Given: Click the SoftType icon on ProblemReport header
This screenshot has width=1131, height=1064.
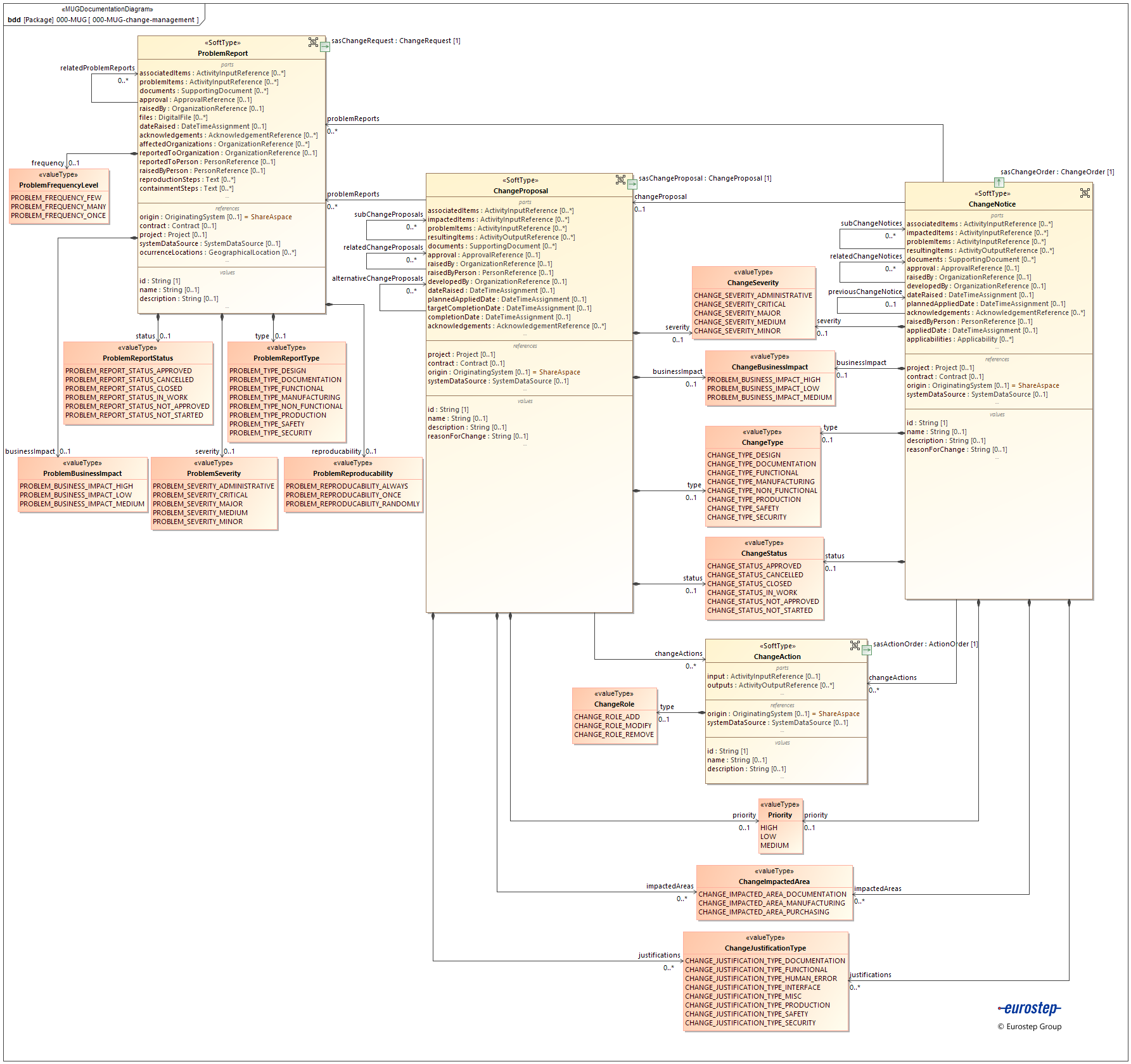Looking at the screenshot, I should point(314,43).
